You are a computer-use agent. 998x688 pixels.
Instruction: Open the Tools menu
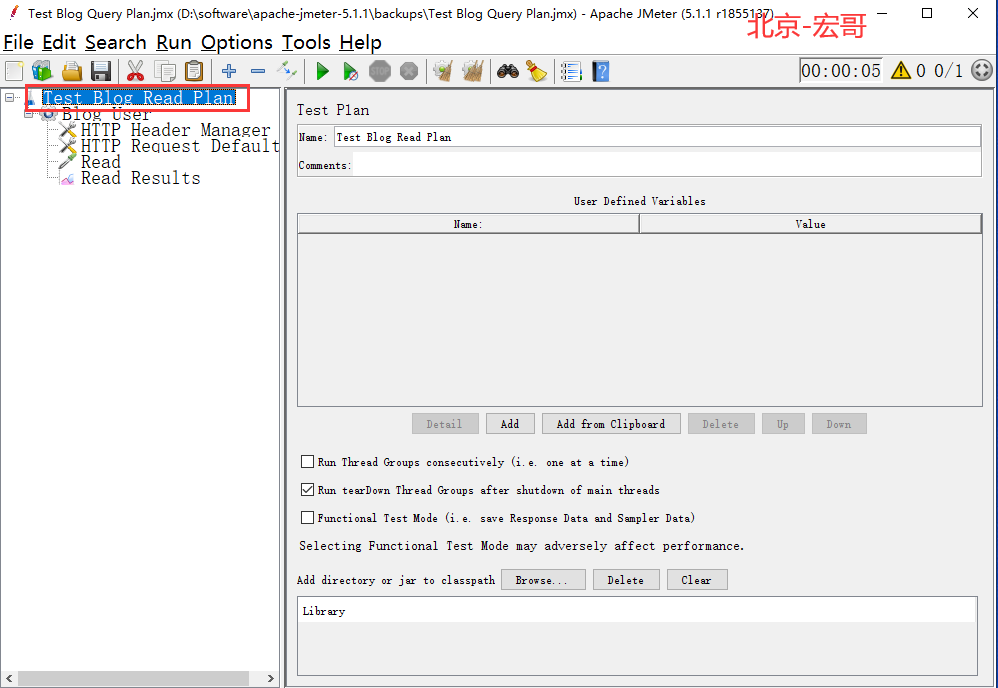[x=306, y=43]
